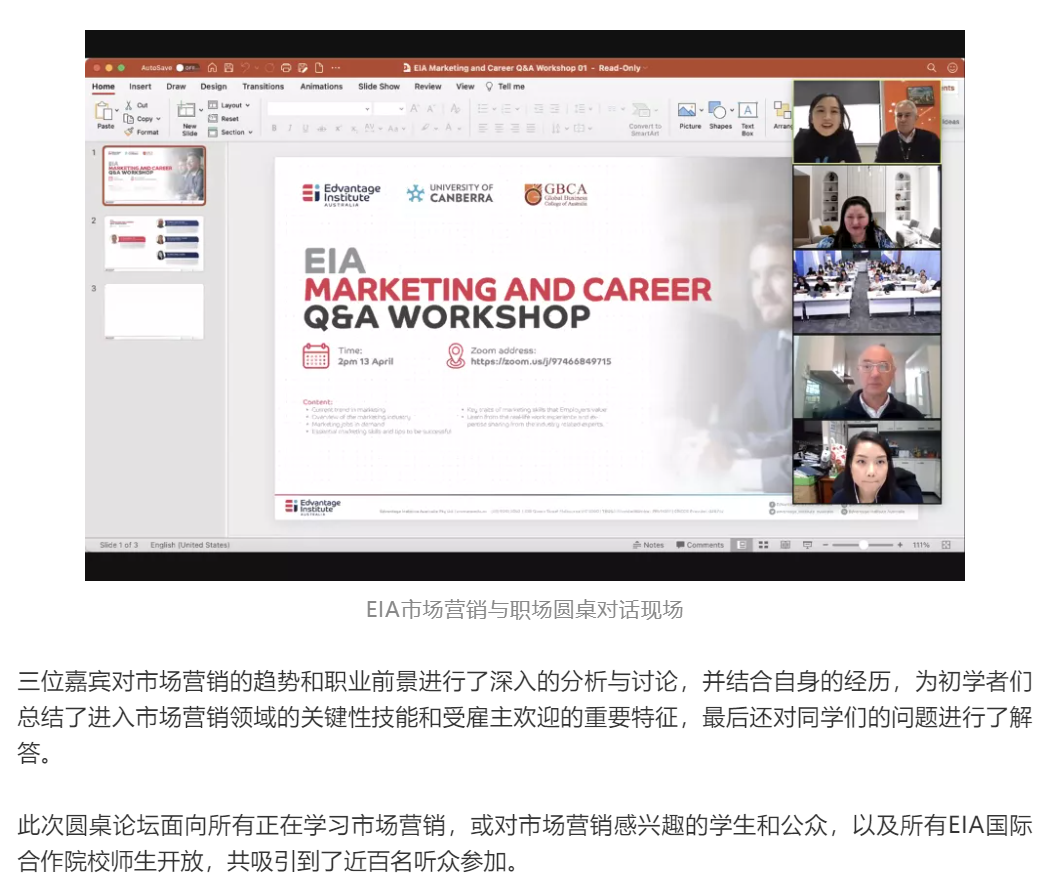The height and width of the screenshot is (878, 1048).
Task: Open the Shapes gallery
Action: coord(720,113)
